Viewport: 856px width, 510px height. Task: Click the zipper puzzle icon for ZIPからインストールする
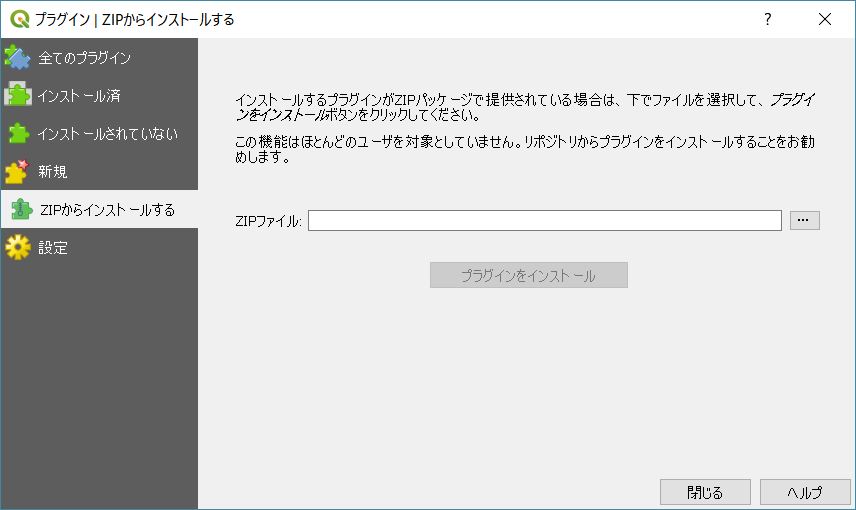point(21,209)
